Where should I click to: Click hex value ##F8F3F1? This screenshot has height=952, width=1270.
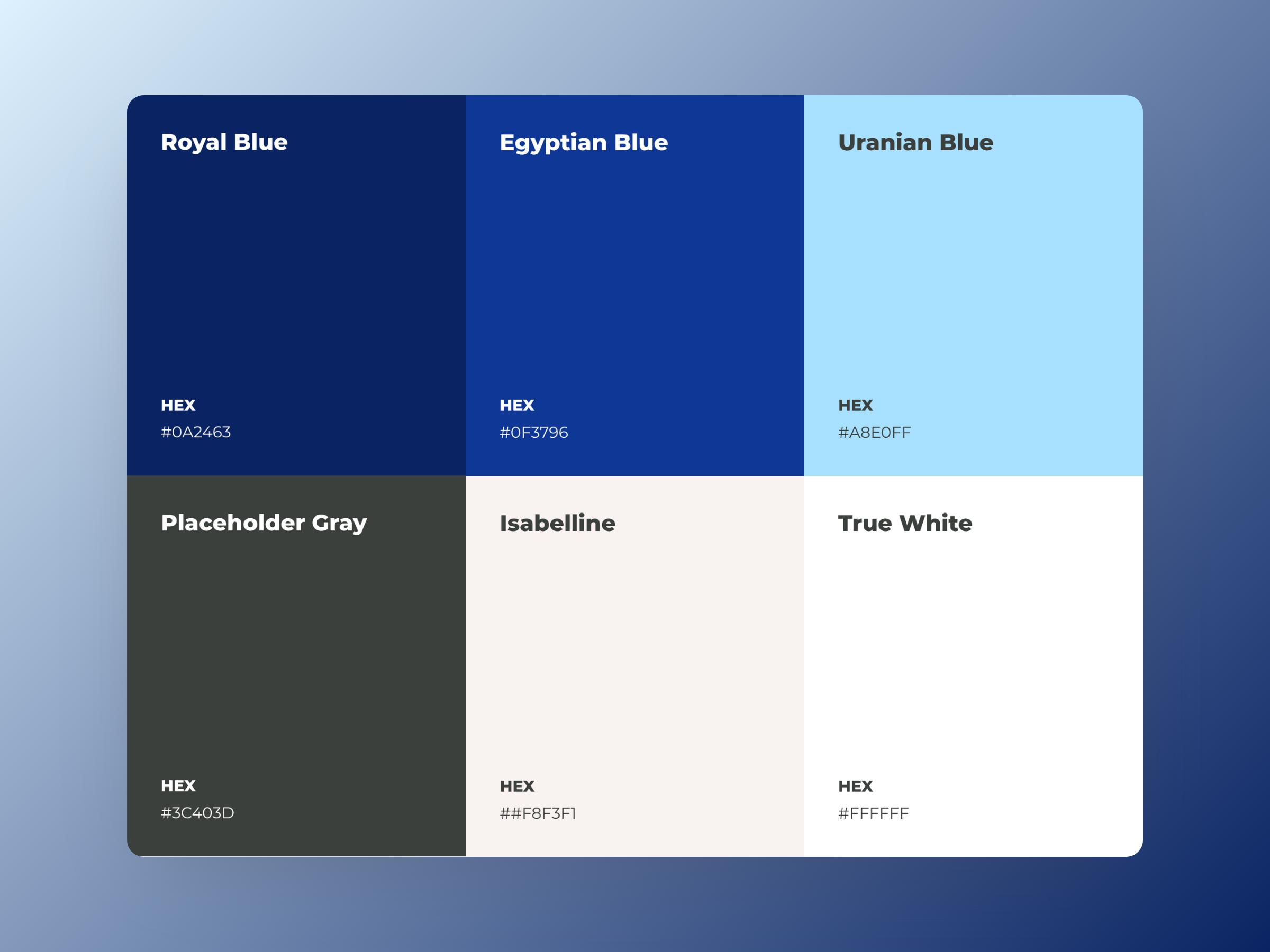(x=538, y=813)
